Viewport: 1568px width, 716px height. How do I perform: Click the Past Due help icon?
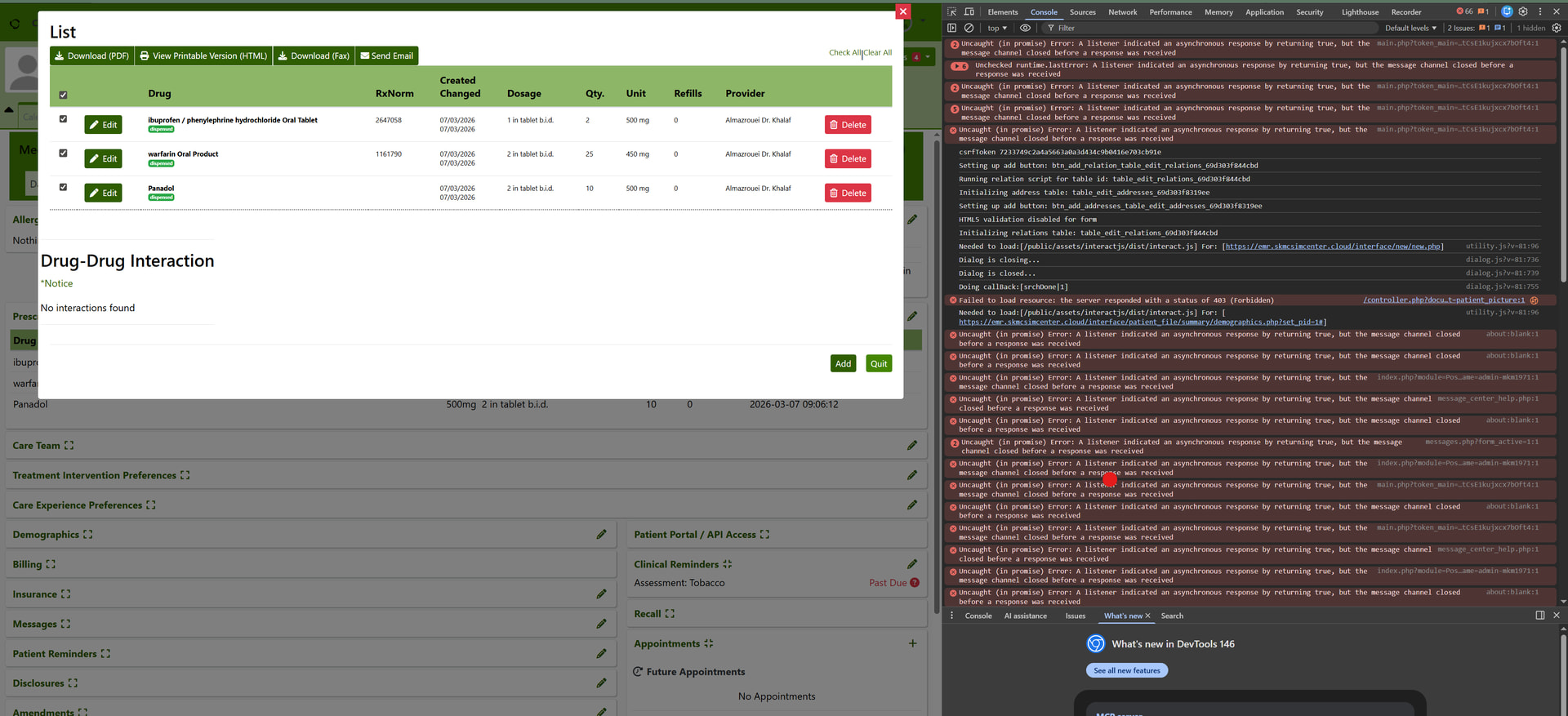(915, 583)
